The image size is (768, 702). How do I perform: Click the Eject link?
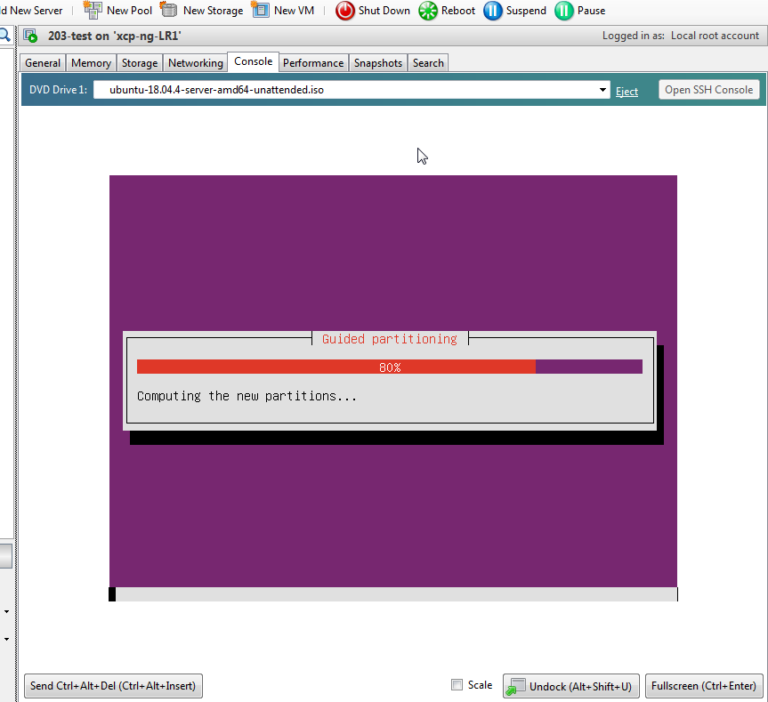(x=627, y=91)
